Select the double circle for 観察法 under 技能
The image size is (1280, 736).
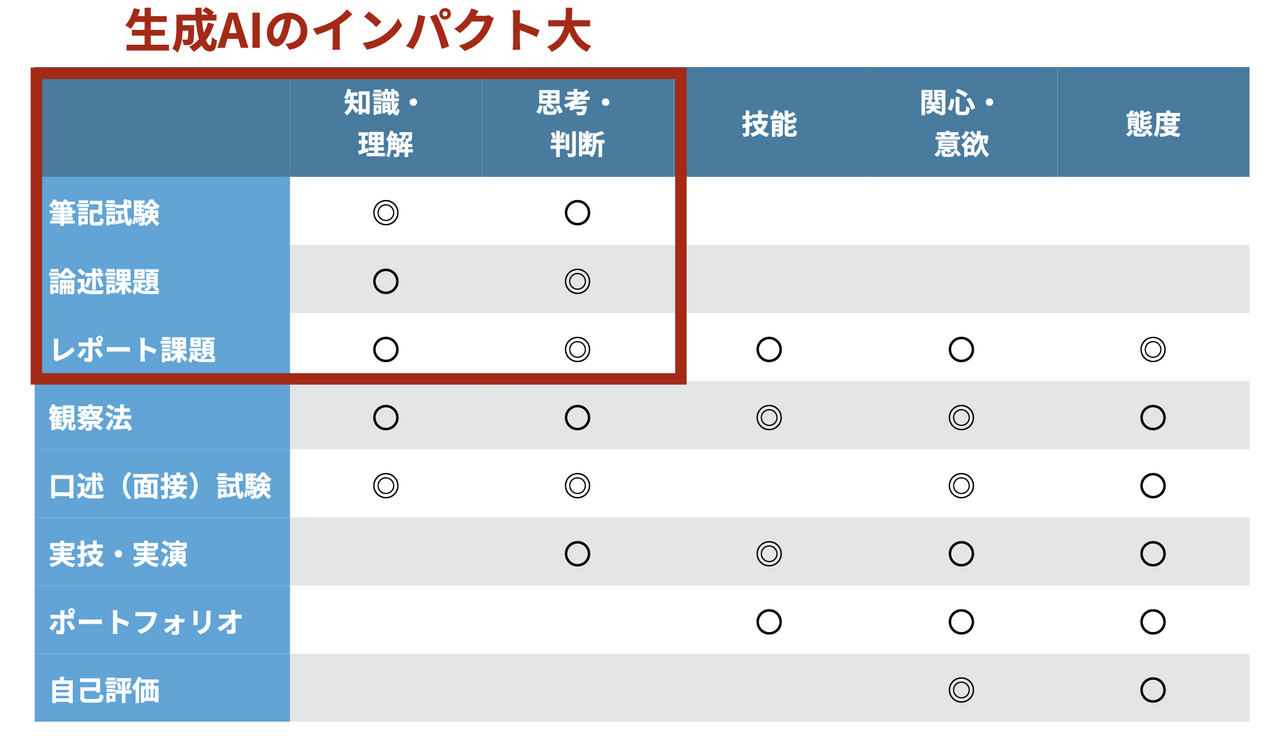pyautogui.click(x=769, y=417)
